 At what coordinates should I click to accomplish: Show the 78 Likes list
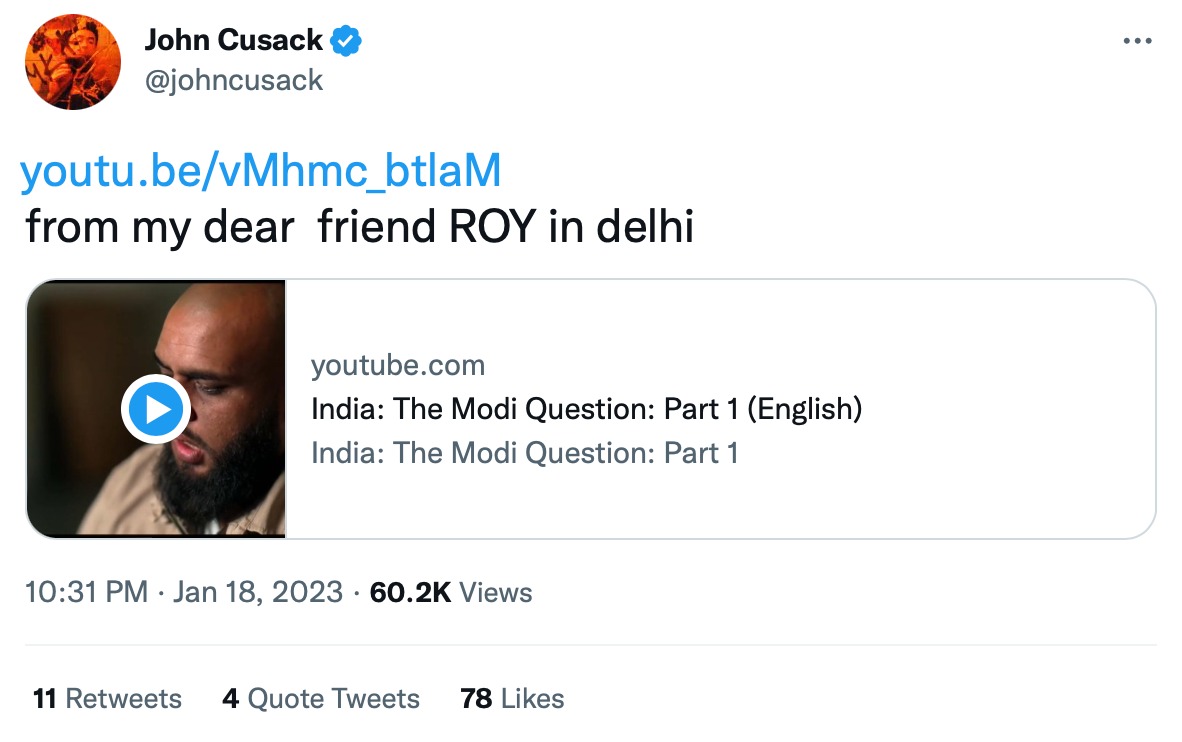click(x=512, y=698)
